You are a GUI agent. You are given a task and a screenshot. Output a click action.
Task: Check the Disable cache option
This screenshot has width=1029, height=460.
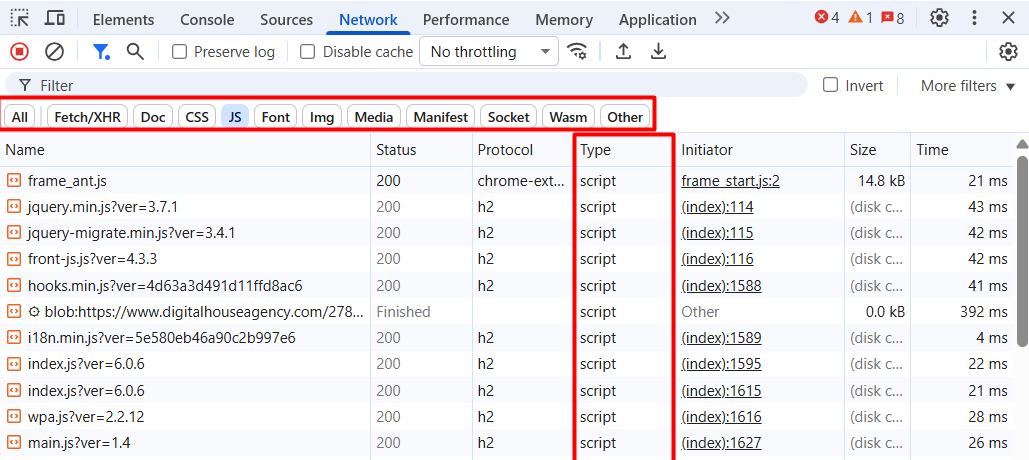308,52
